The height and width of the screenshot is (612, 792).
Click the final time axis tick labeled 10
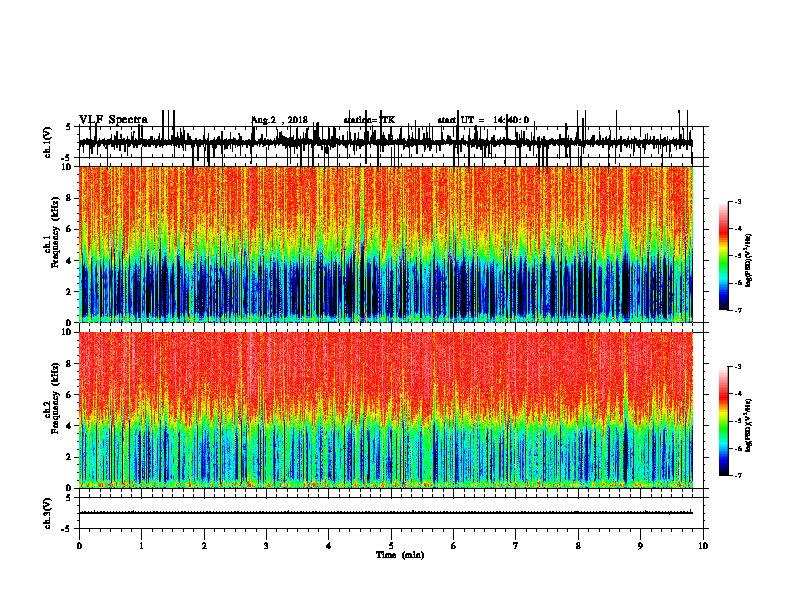click(703, 546)
